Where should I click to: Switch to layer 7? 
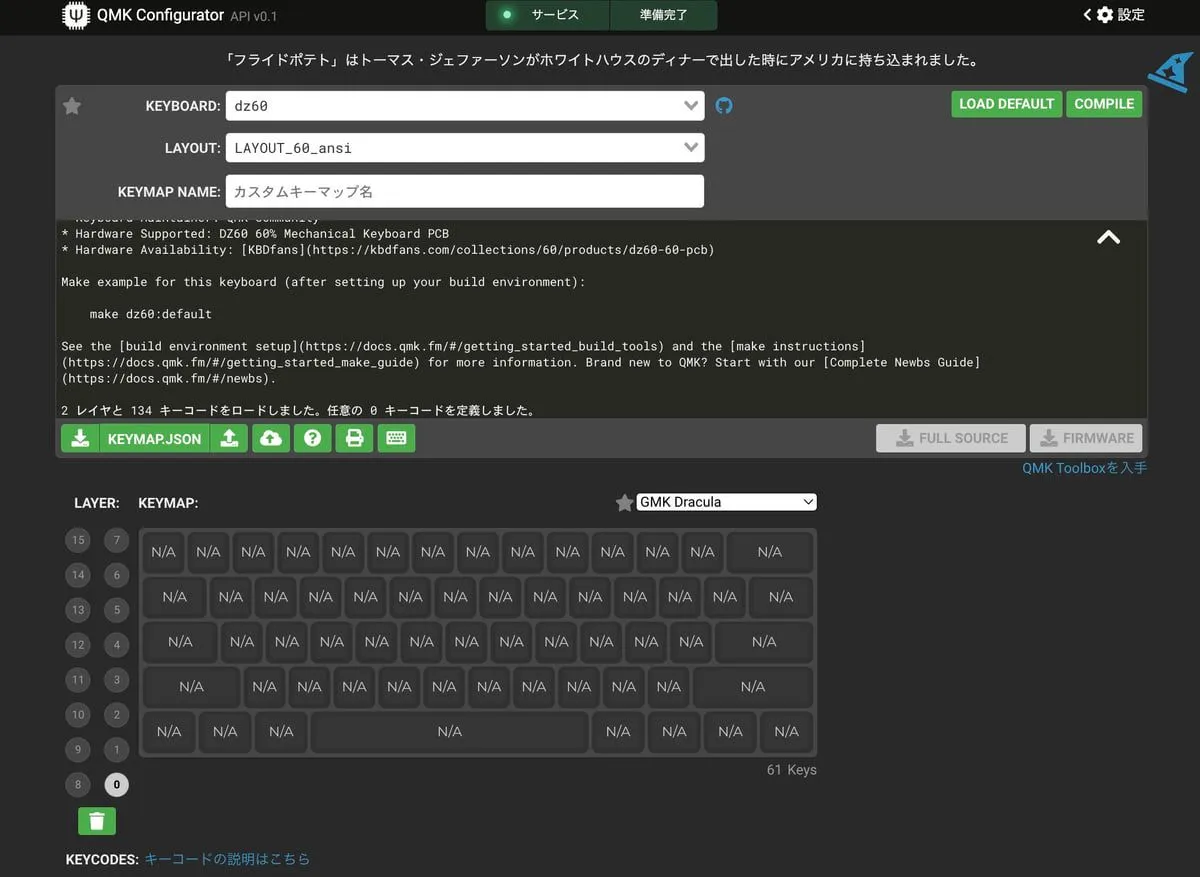click(x=117, y=541)
